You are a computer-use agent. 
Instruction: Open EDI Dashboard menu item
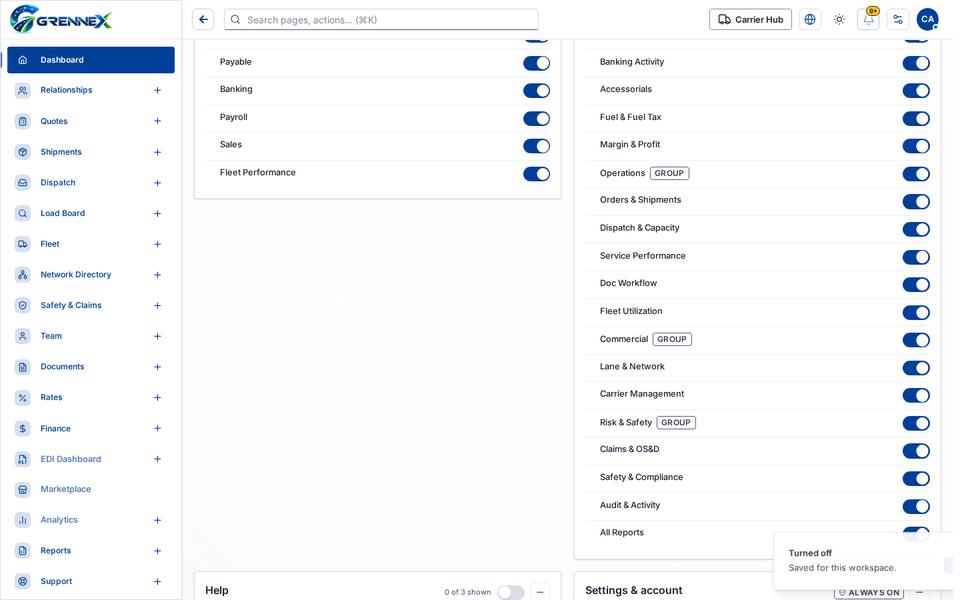click(91, 459)
